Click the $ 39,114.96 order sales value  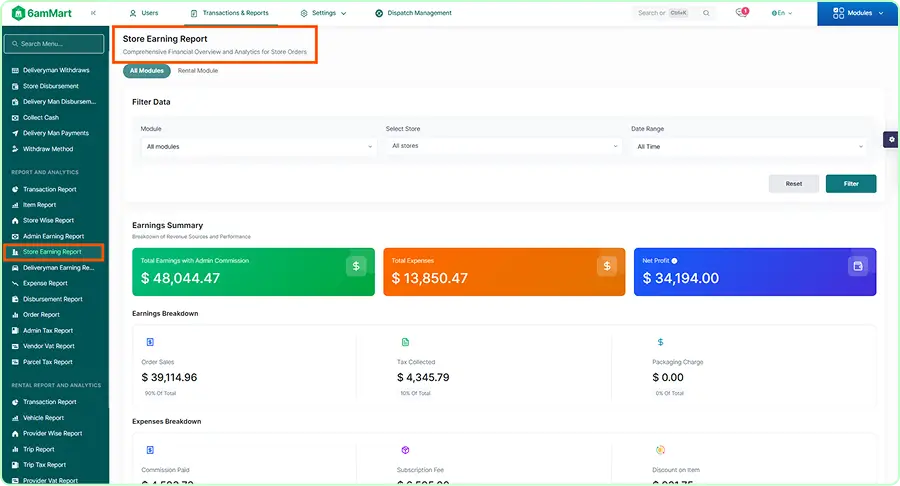click(x=169, y=378)
